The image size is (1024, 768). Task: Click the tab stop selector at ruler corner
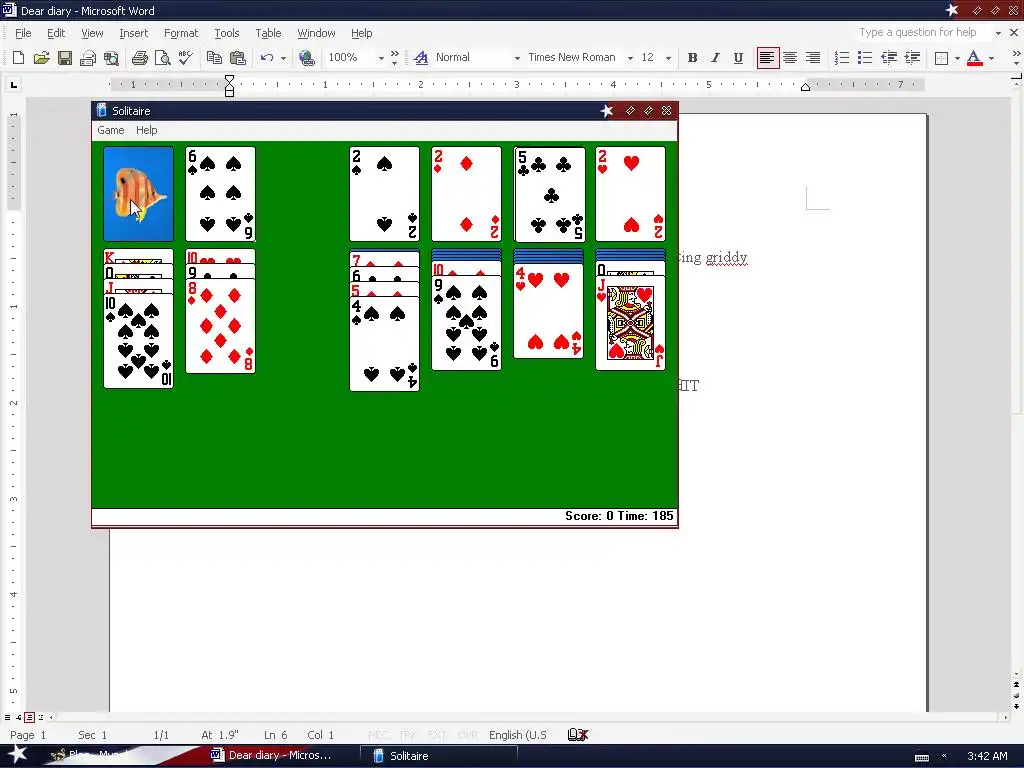coord(13,84)
